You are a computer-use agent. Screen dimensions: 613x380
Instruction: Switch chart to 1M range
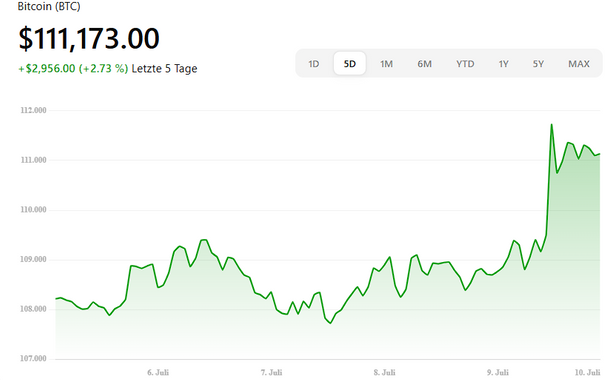point(386,64)
